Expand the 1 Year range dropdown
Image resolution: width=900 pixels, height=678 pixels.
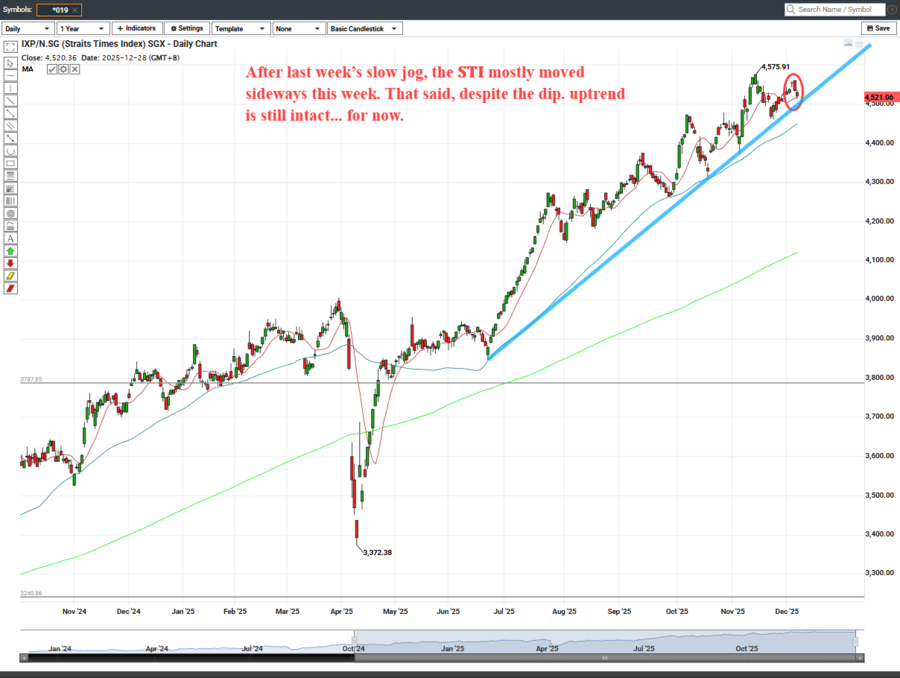(82, 29)
